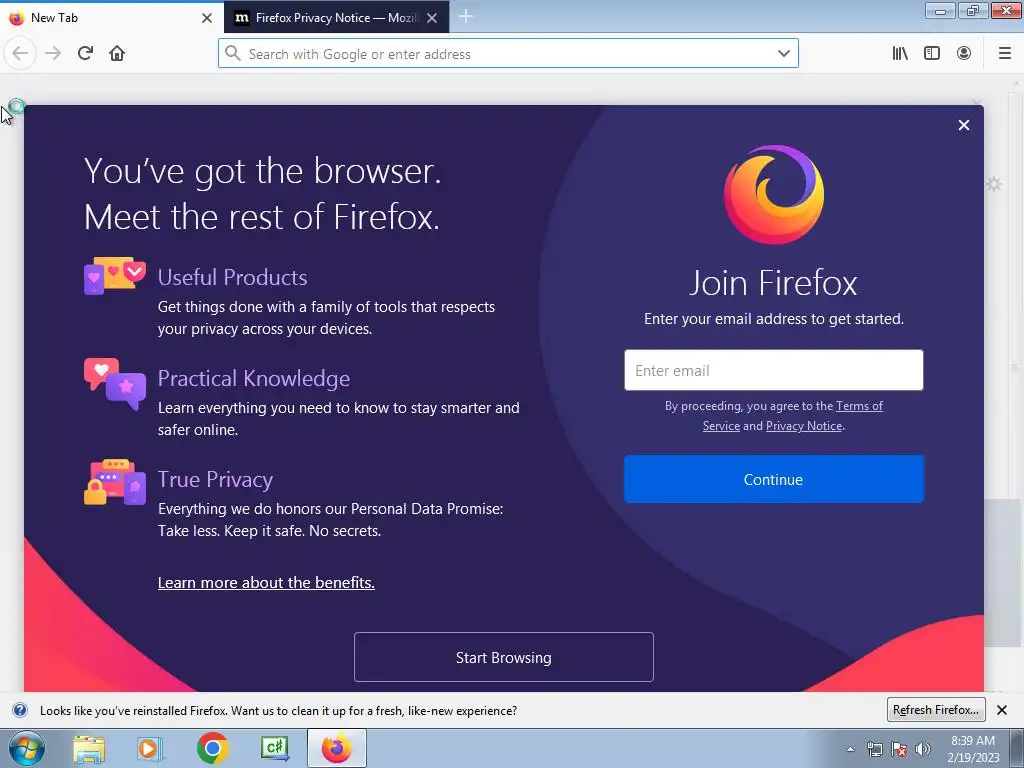
Task: Click the Practical Knowledge heading
Action: click(254, 379)
